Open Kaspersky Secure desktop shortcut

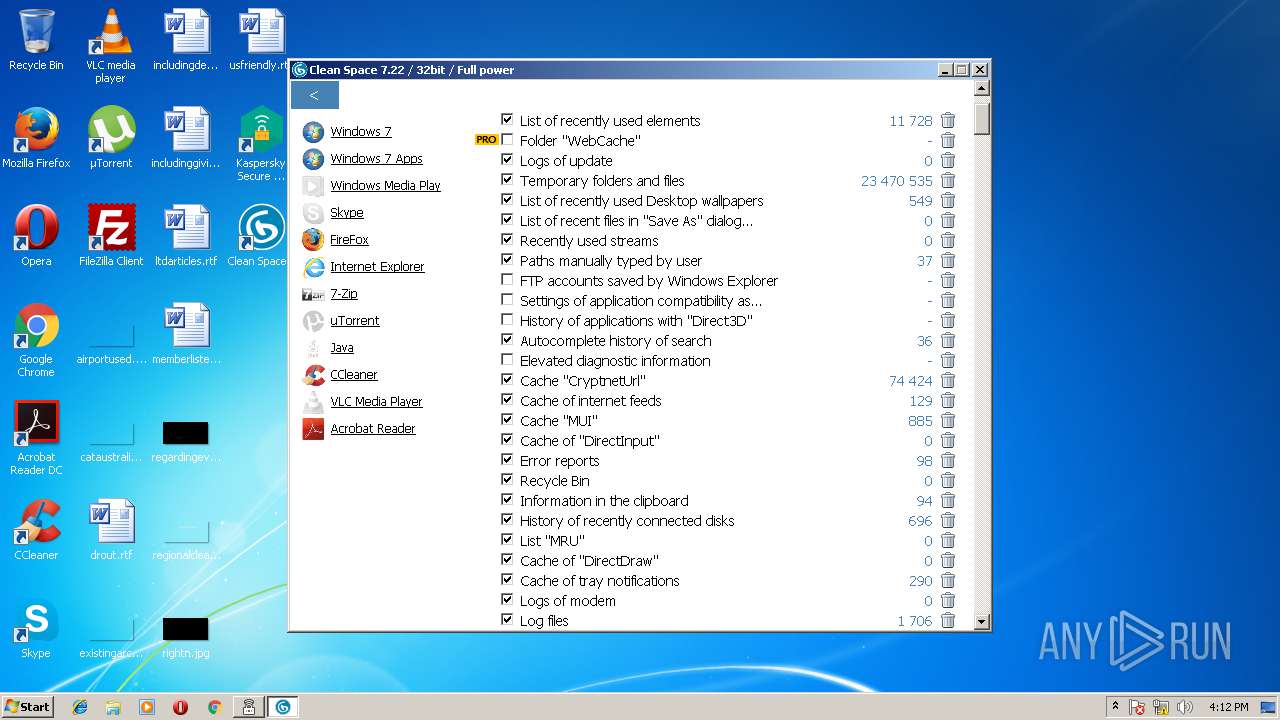260,143
